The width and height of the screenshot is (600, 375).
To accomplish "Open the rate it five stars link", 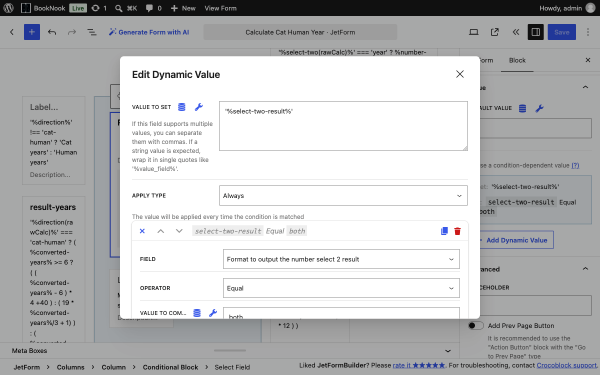I will pyautogui.click(x=419, y=365).
